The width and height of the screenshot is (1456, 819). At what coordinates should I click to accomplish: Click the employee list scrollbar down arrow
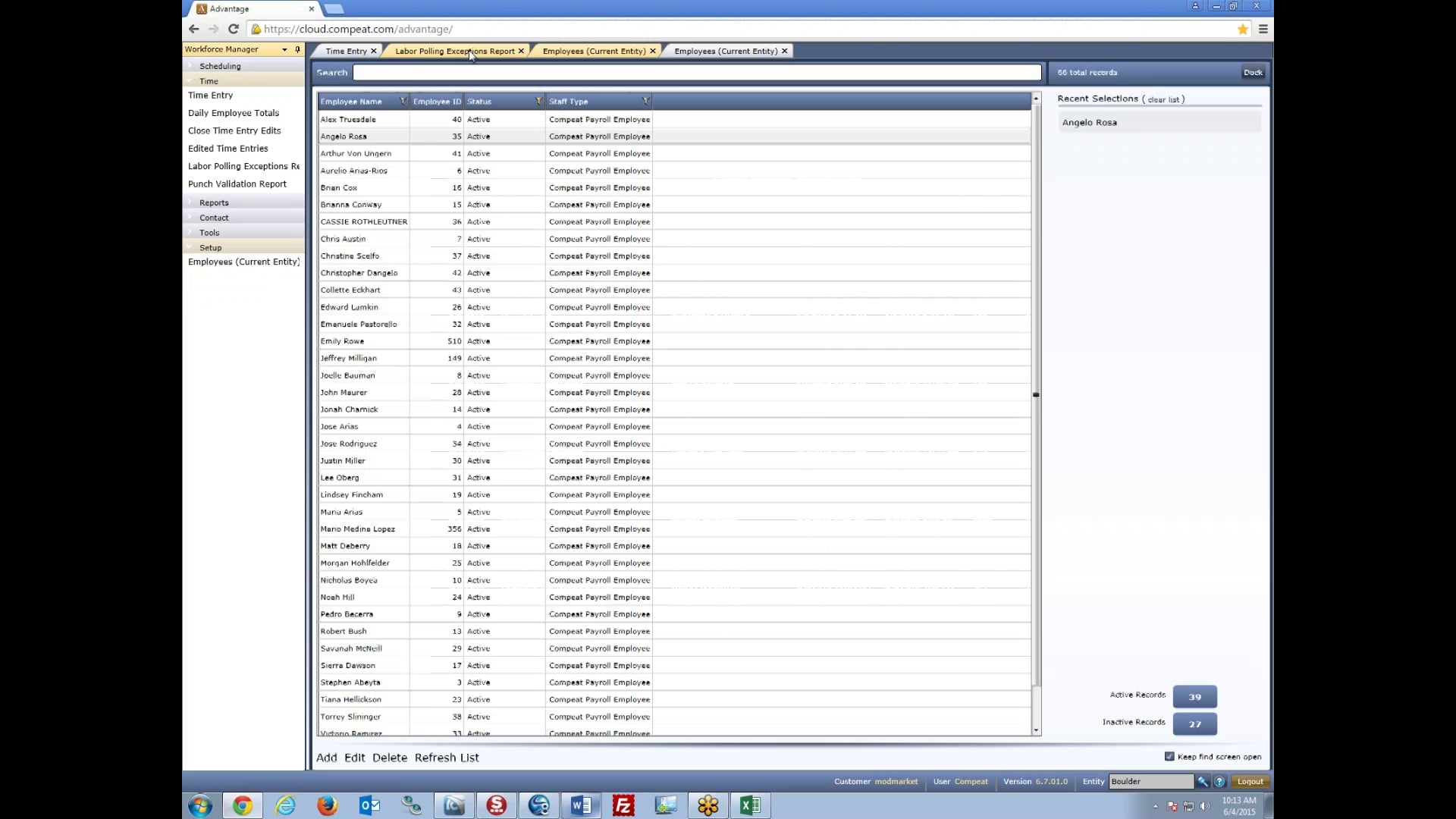pyautogui.click(x=1036, y=730)
